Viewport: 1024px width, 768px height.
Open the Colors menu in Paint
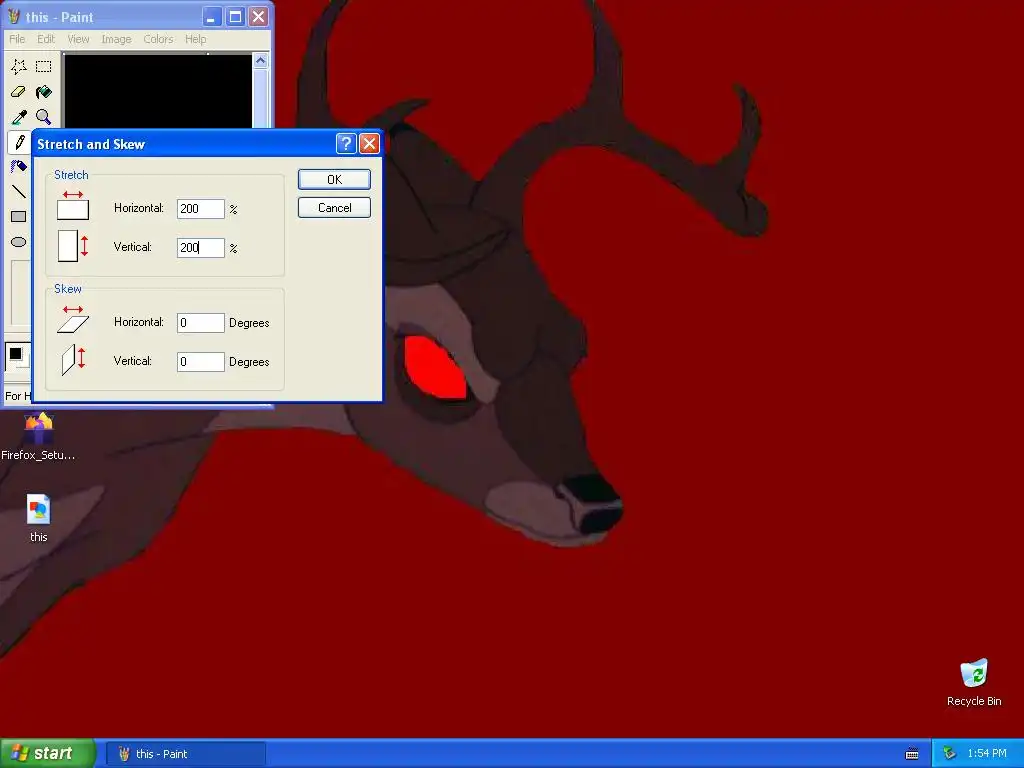point(158,39)
